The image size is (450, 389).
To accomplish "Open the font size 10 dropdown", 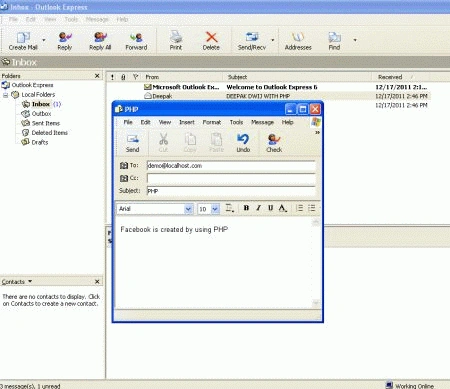I will click(x=215, y=209).
